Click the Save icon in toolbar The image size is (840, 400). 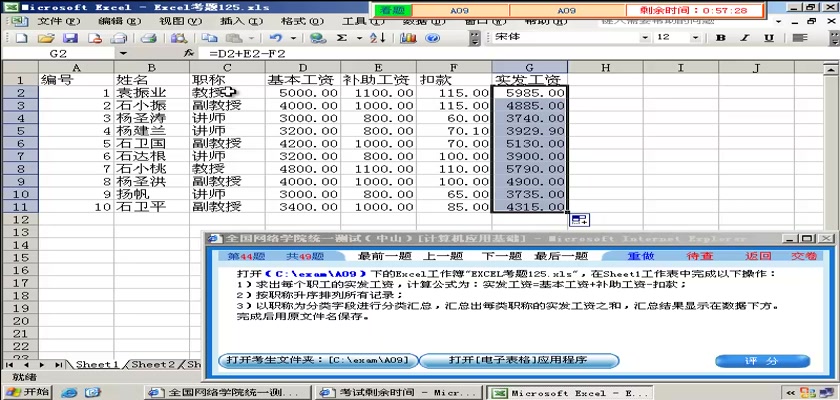(x=70, y=38)
